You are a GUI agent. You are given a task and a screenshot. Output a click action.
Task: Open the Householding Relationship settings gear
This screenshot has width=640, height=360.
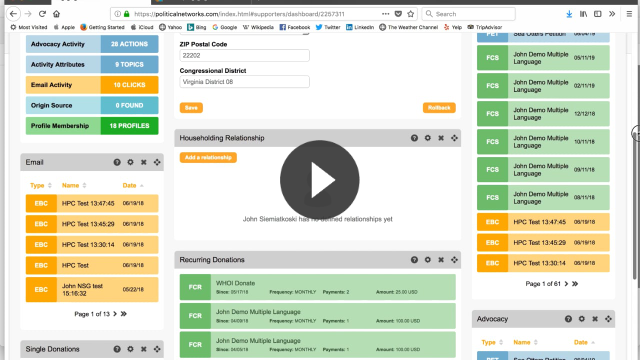[x=427, y=138]
